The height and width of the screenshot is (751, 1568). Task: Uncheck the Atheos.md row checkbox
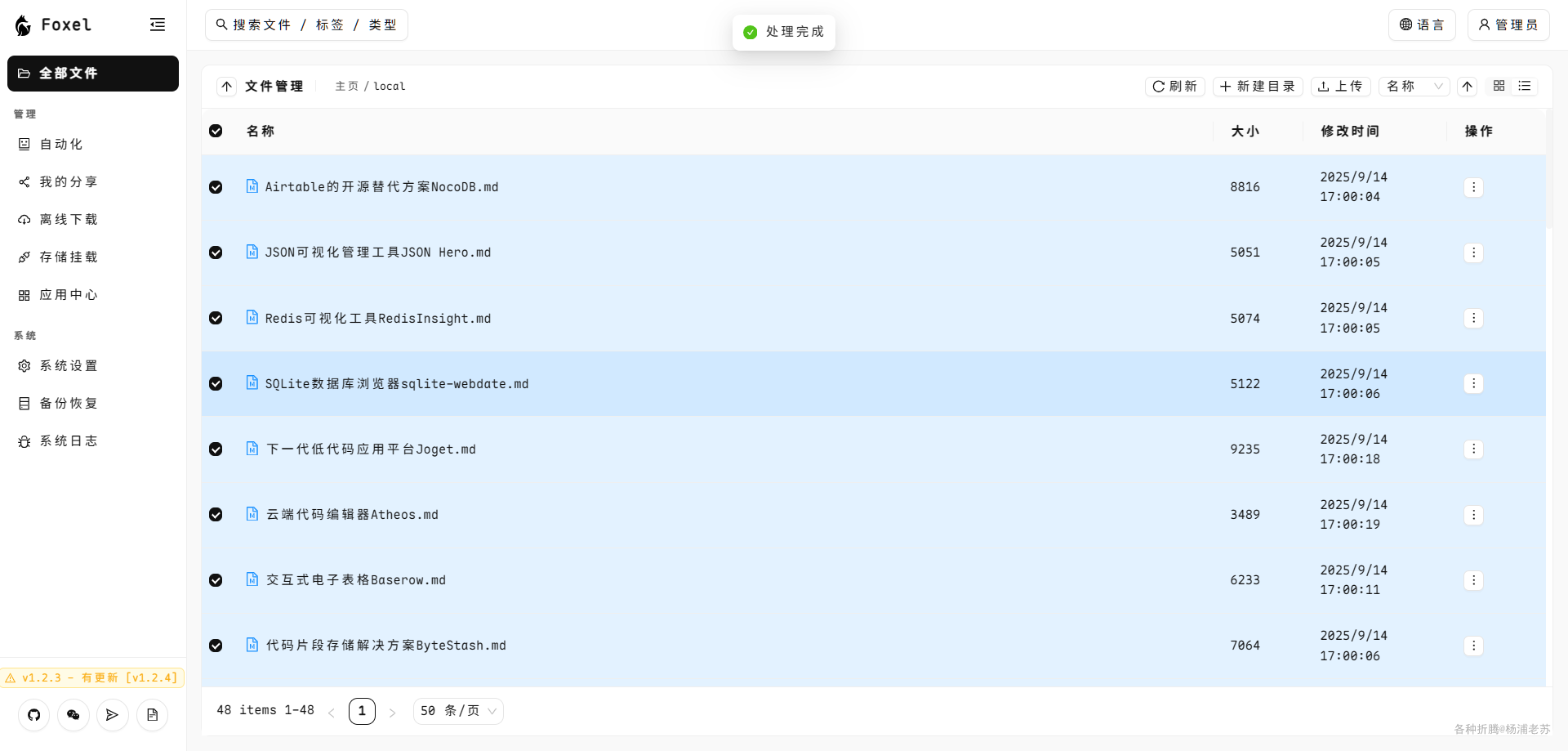(216, 514)
